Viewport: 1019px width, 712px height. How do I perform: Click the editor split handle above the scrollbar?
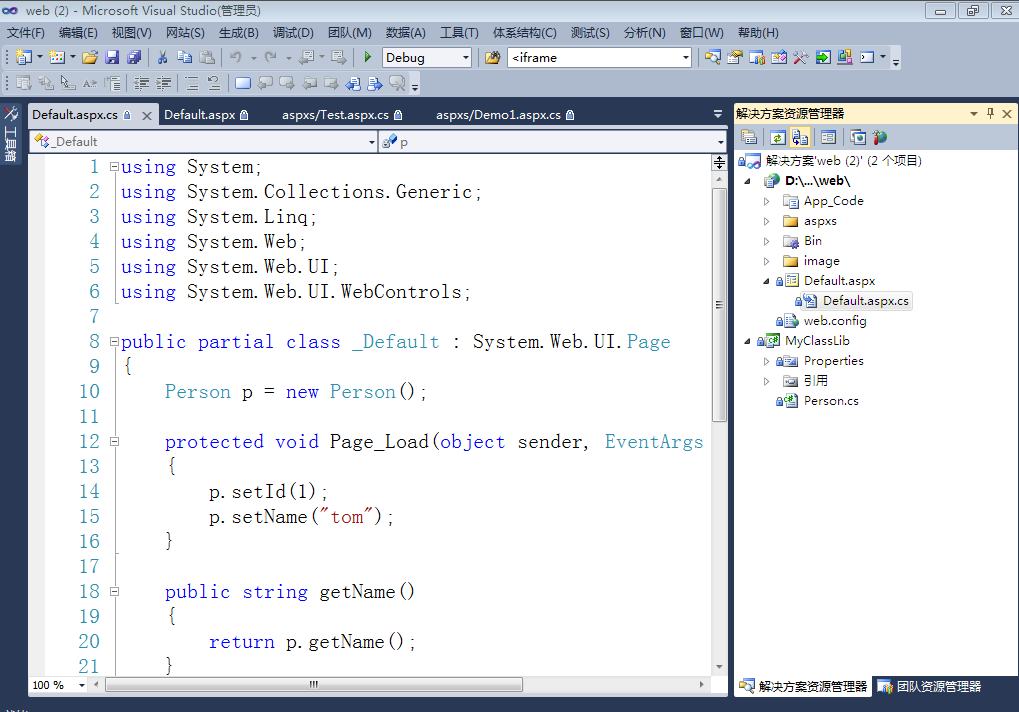point(719,162)
